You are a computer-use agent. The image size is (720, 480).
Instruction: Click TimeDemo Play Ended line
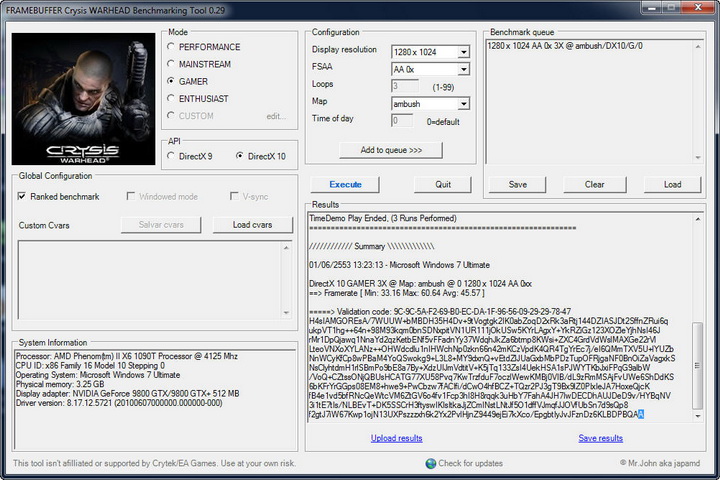tap(382, 218)
